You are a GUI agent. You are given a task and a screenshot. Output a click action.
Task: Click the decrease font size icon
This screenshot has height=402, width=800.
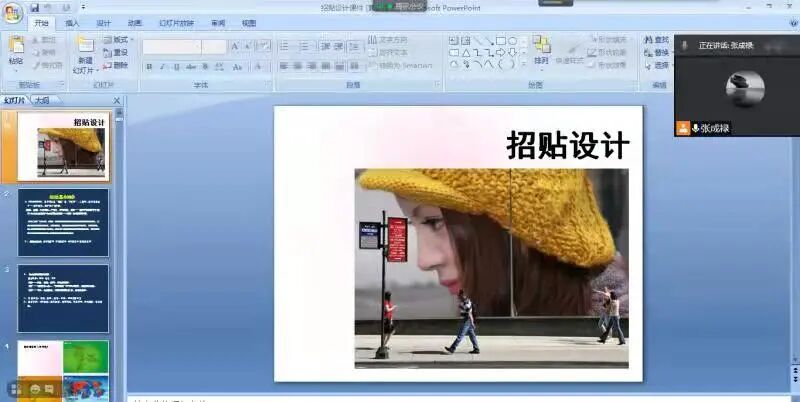pyautogui.click(x=247, y=46)
